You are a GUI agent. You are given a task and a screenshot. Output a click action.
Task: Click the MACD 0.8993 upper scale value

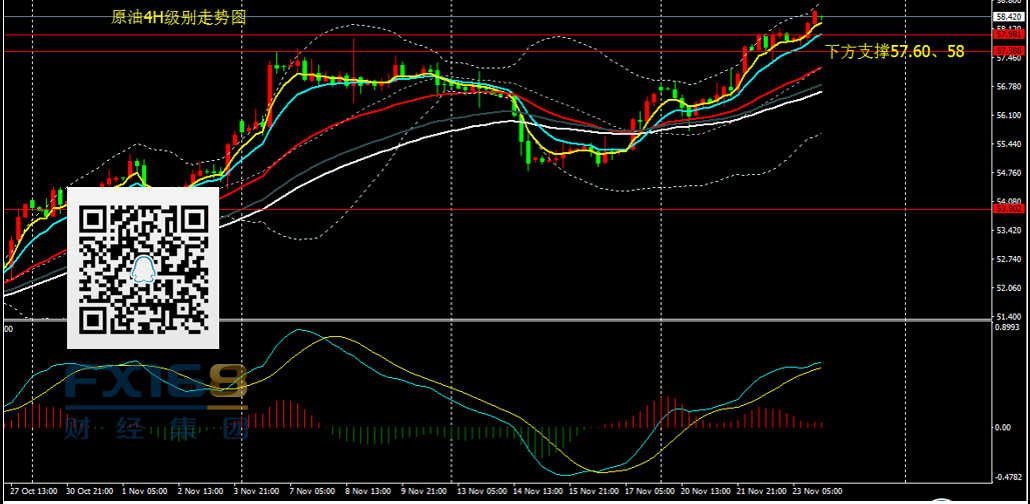pos(1008,327)
